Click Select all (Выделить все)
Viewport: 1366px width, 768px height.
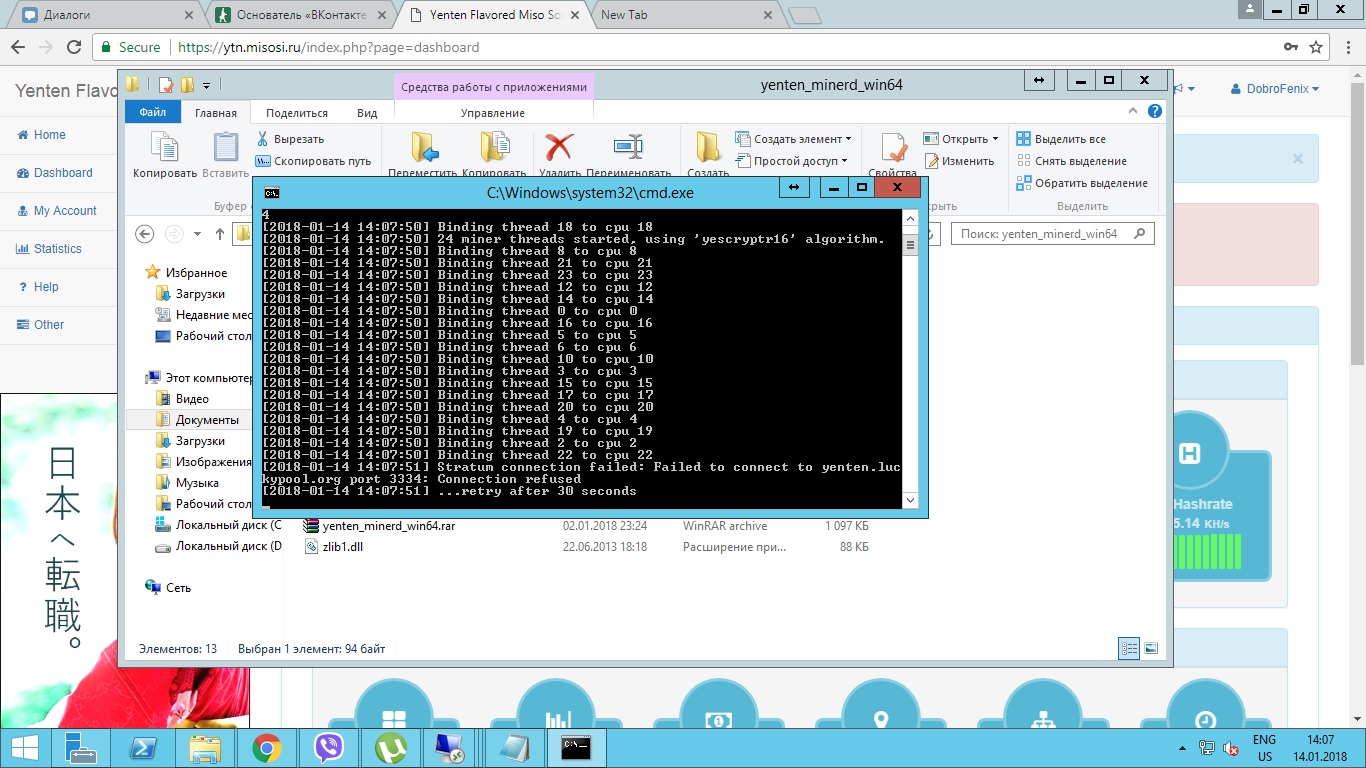1061,139
